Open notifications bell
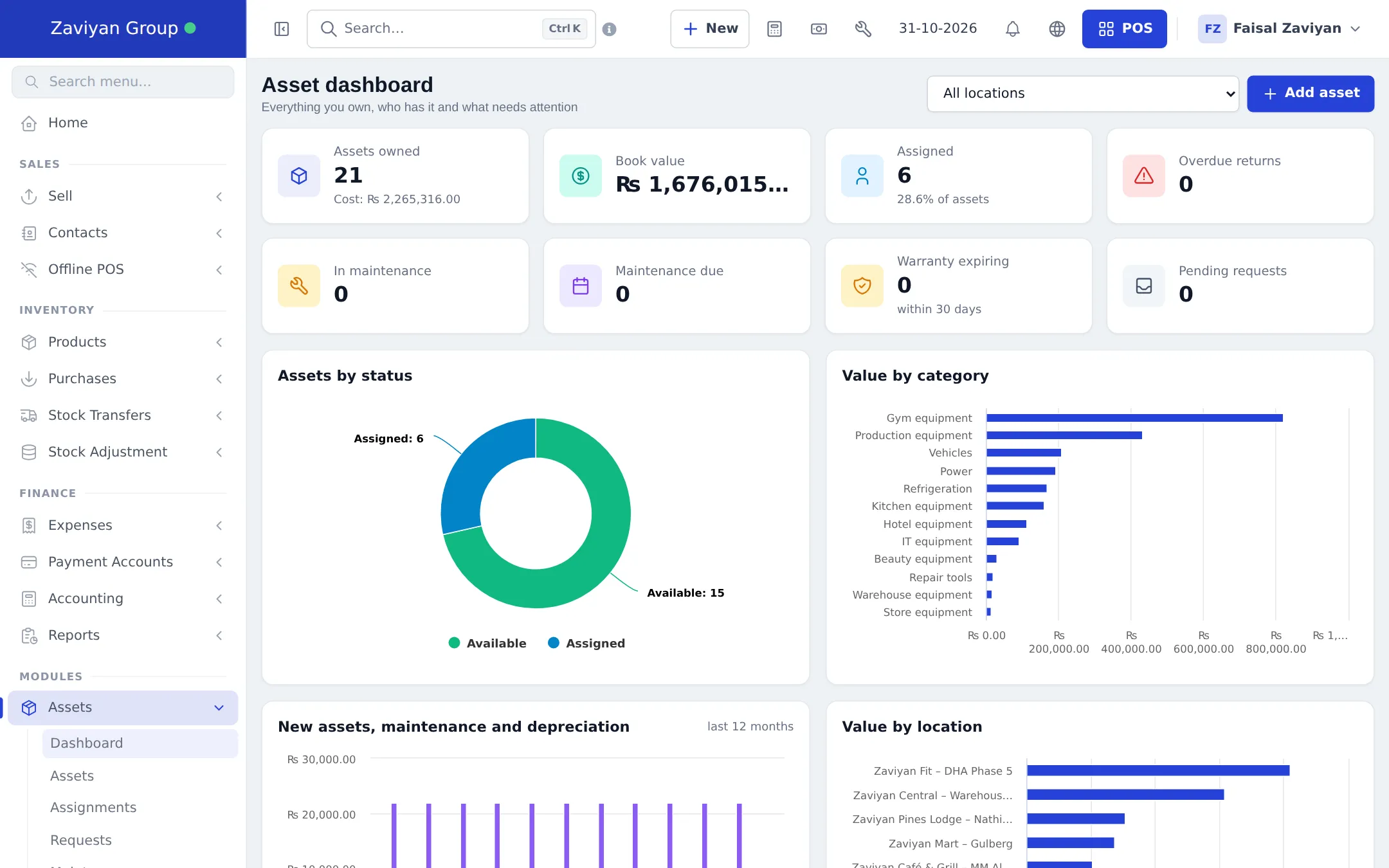This screenshot has height=868, width=1389. click(x=1013, y=29)
